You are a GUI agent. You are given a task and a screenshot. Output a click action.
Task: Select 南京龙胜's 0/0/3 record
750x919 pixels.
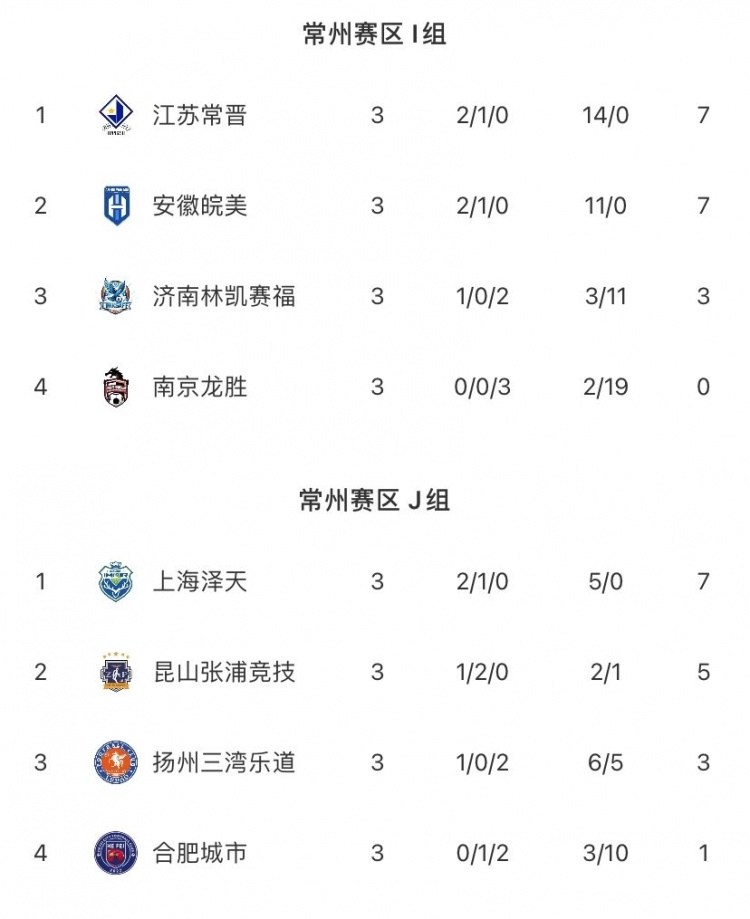(x=482, y=388)
